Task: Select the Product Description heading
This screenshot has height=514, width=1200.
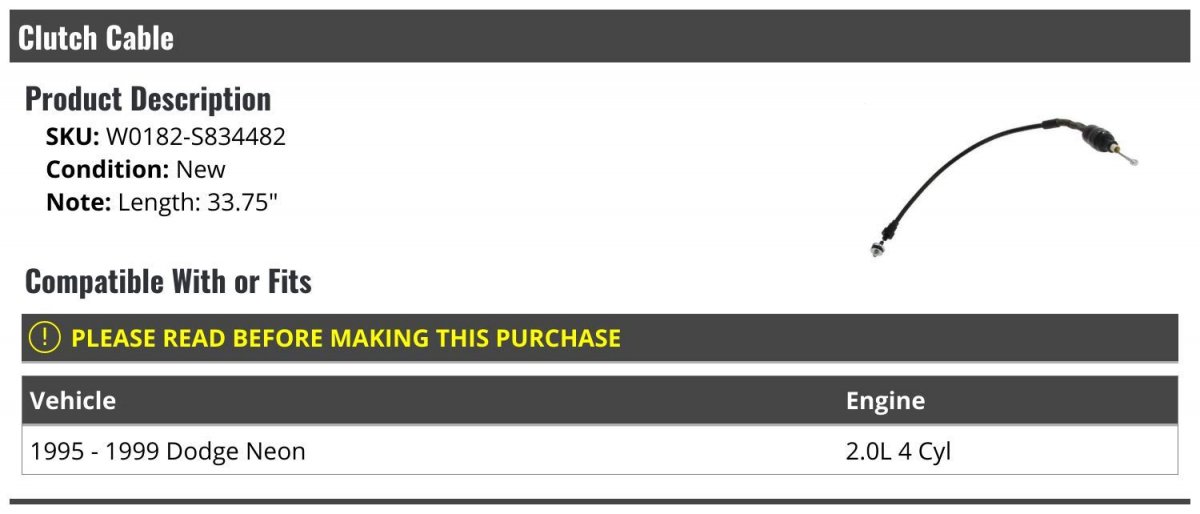Action: pyautogui.click(x=148, y=99)
